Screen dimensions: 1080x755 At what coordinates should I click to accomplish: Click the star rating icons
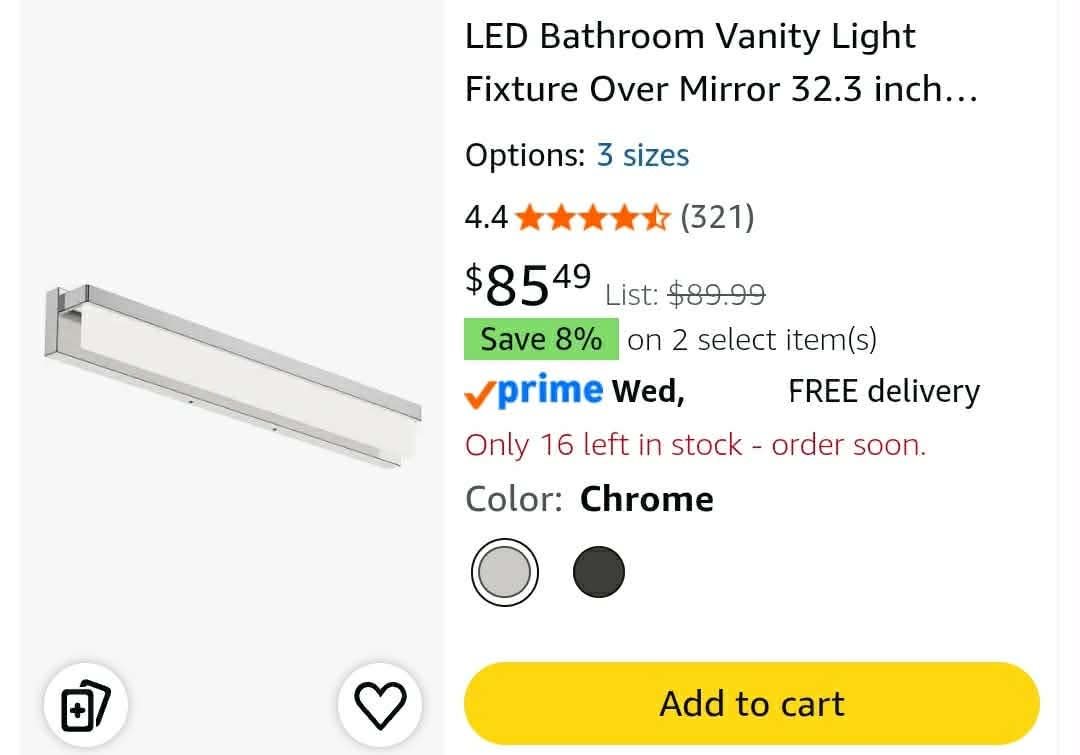(592, 218)
